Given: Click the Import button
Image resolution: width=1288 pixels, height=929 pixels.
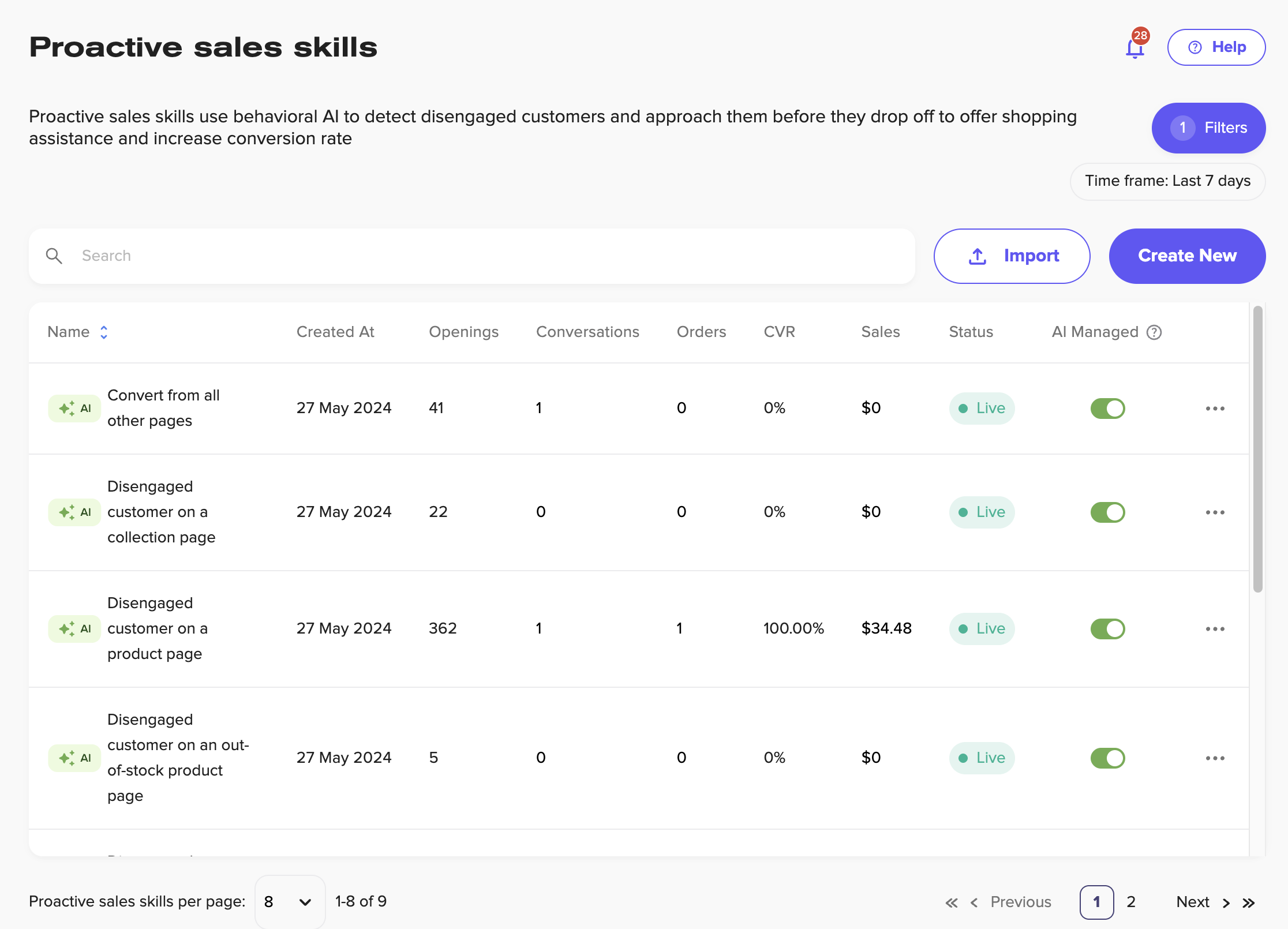Looking at the screenshot, I should (1012, 256).
